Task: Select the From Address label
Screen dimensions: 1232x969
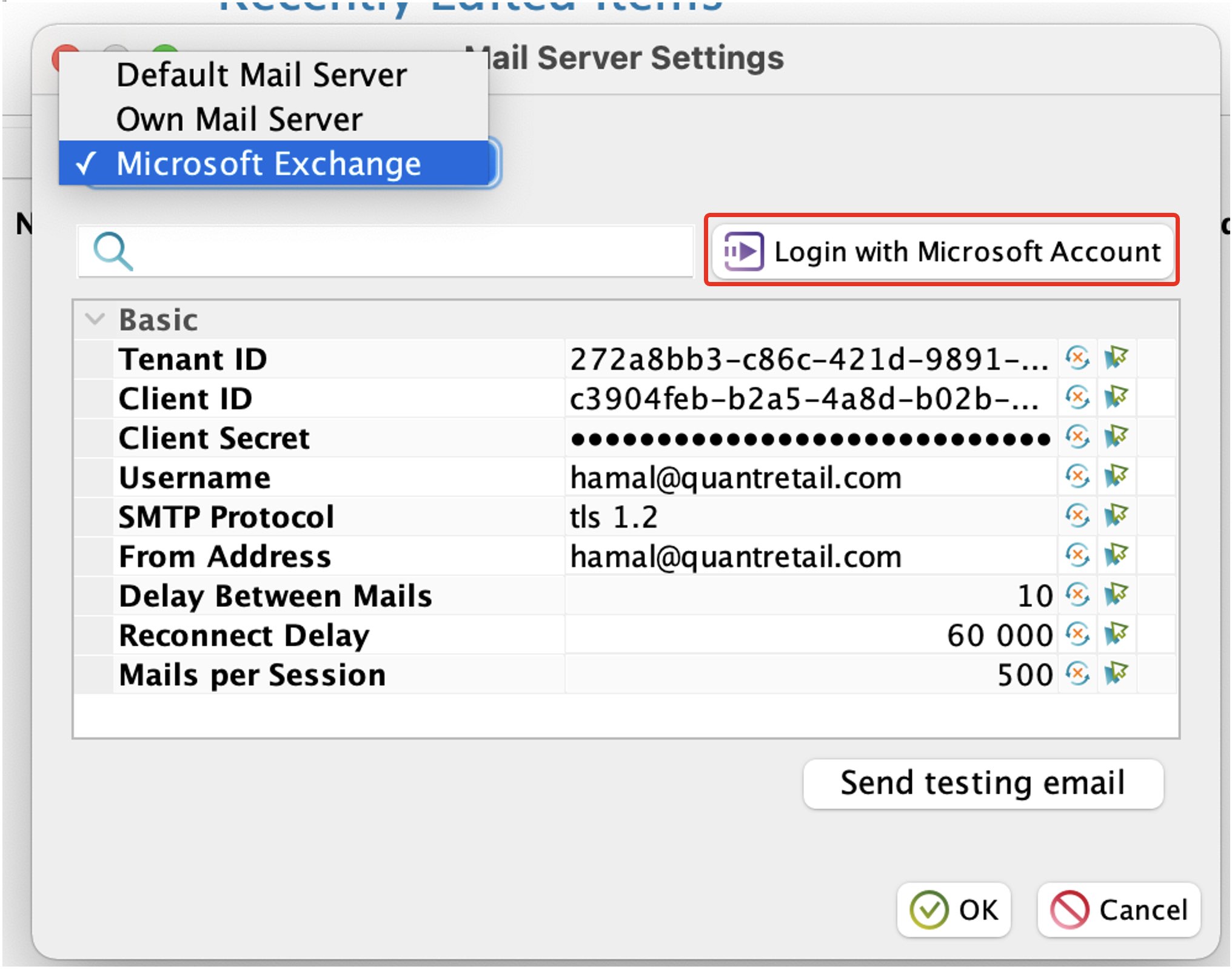Action: click(x=225, y=555)
